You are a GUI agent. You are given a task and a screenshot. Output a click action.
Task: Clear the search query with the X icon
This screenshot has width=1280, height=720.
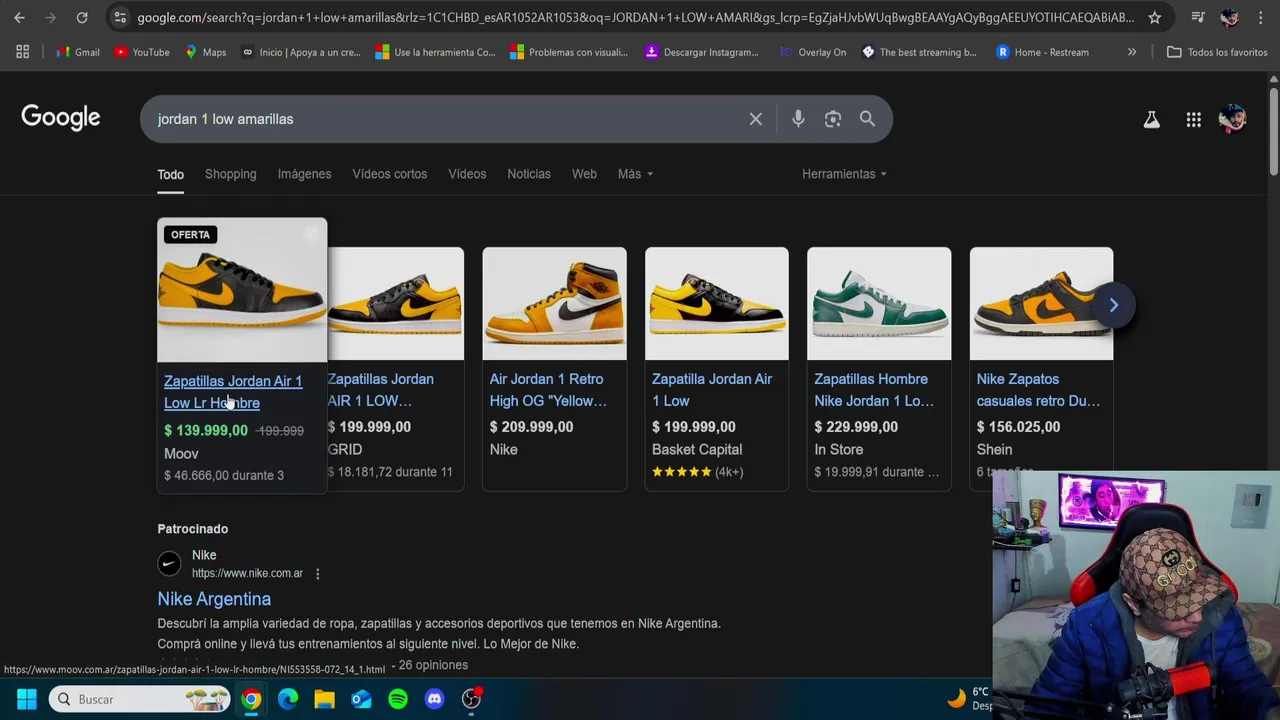click(756, 119)
